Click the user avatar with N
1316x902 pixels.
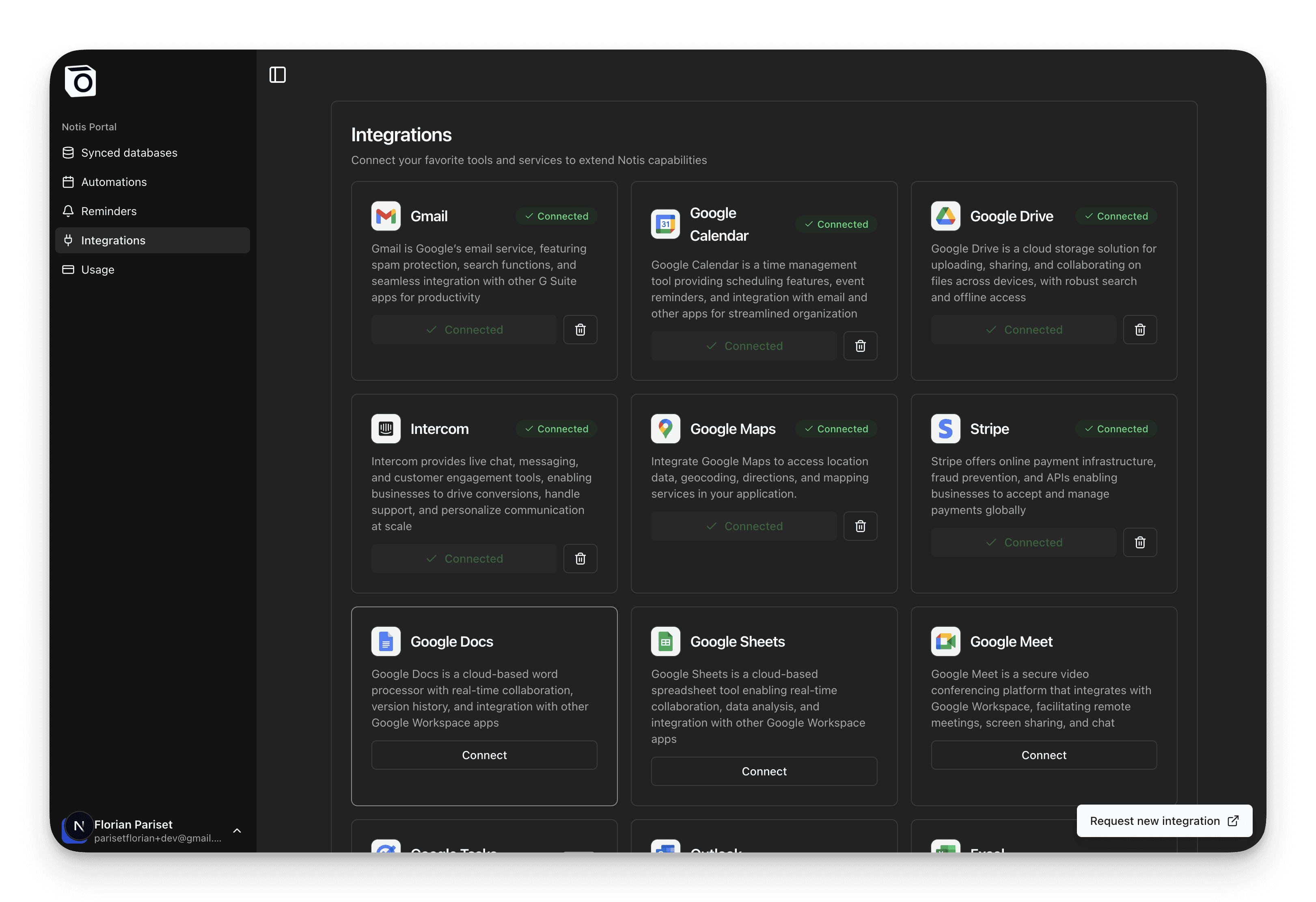pyautogui.click(x=79, y=826)
